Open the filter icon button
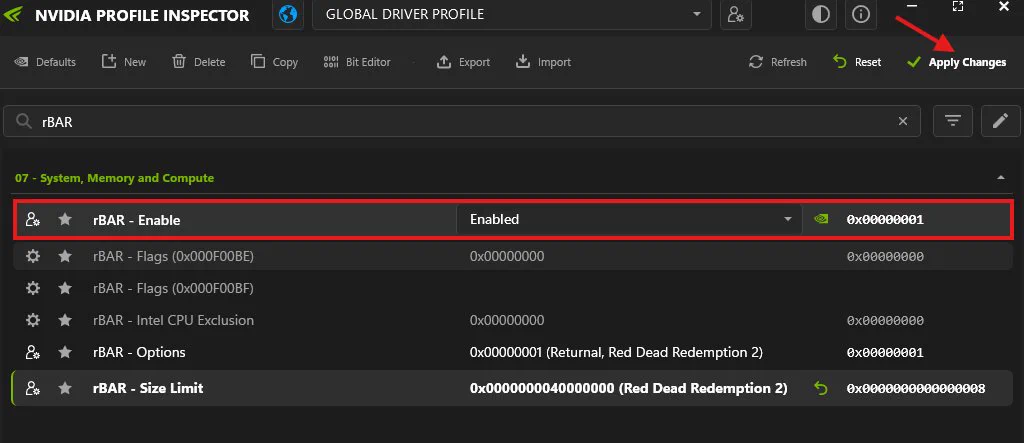This screenshot has height=443, width=1024. point(953,121)
